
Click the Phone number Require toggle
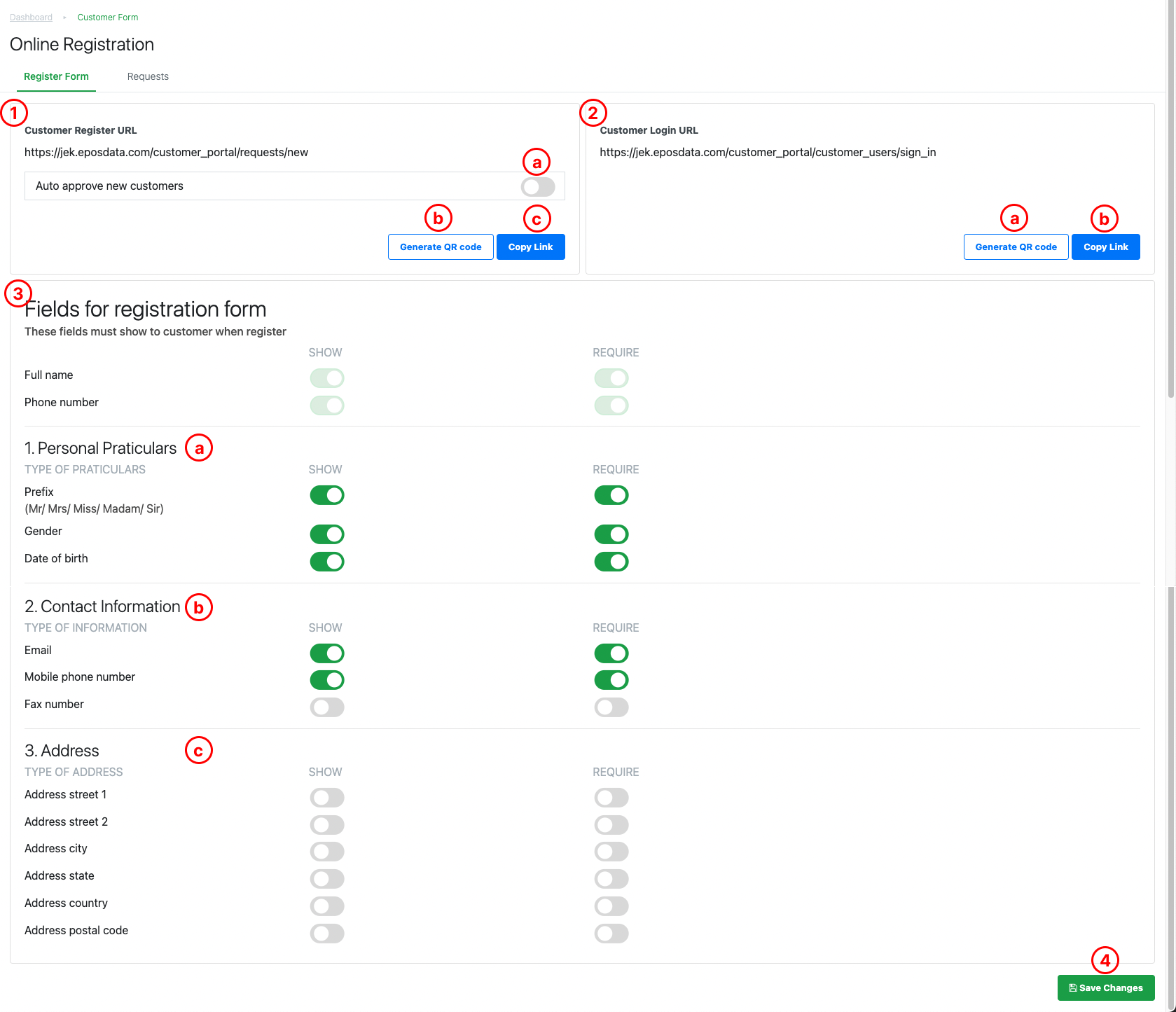[611, 406]
